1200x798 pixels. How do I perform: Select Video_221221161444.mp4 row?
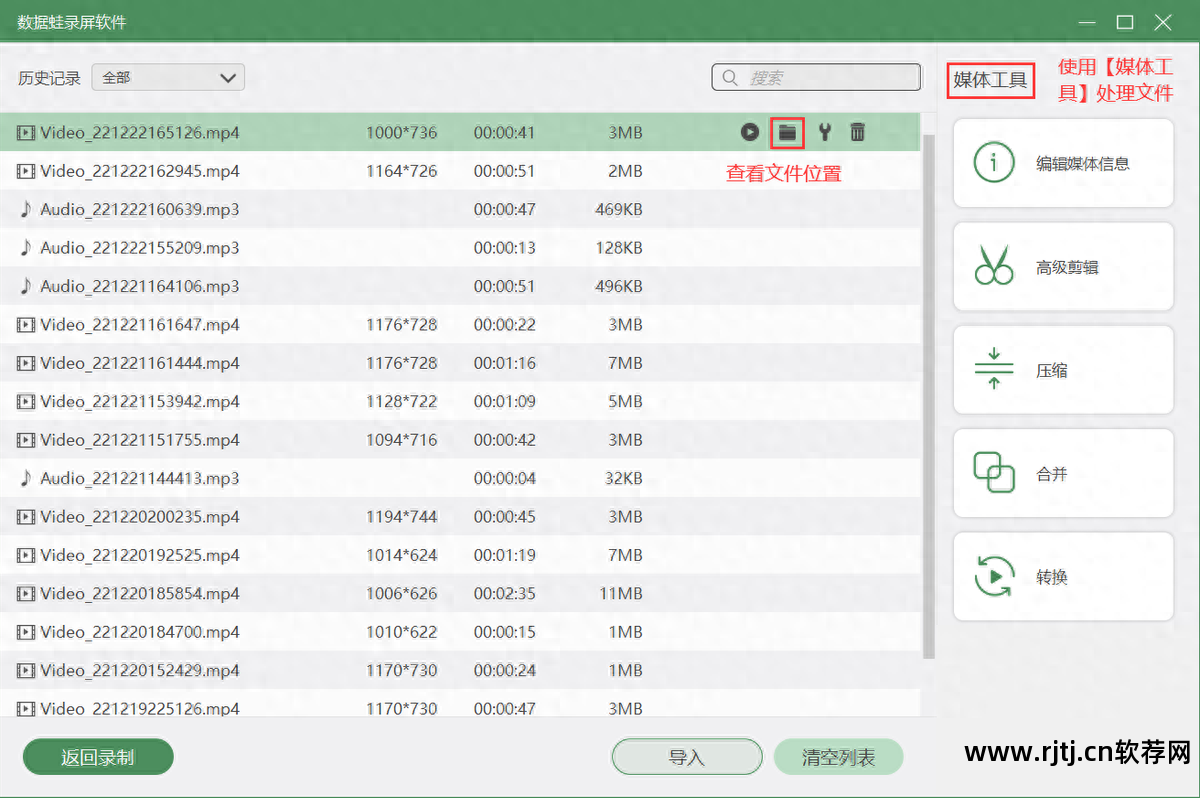(460, 363)
